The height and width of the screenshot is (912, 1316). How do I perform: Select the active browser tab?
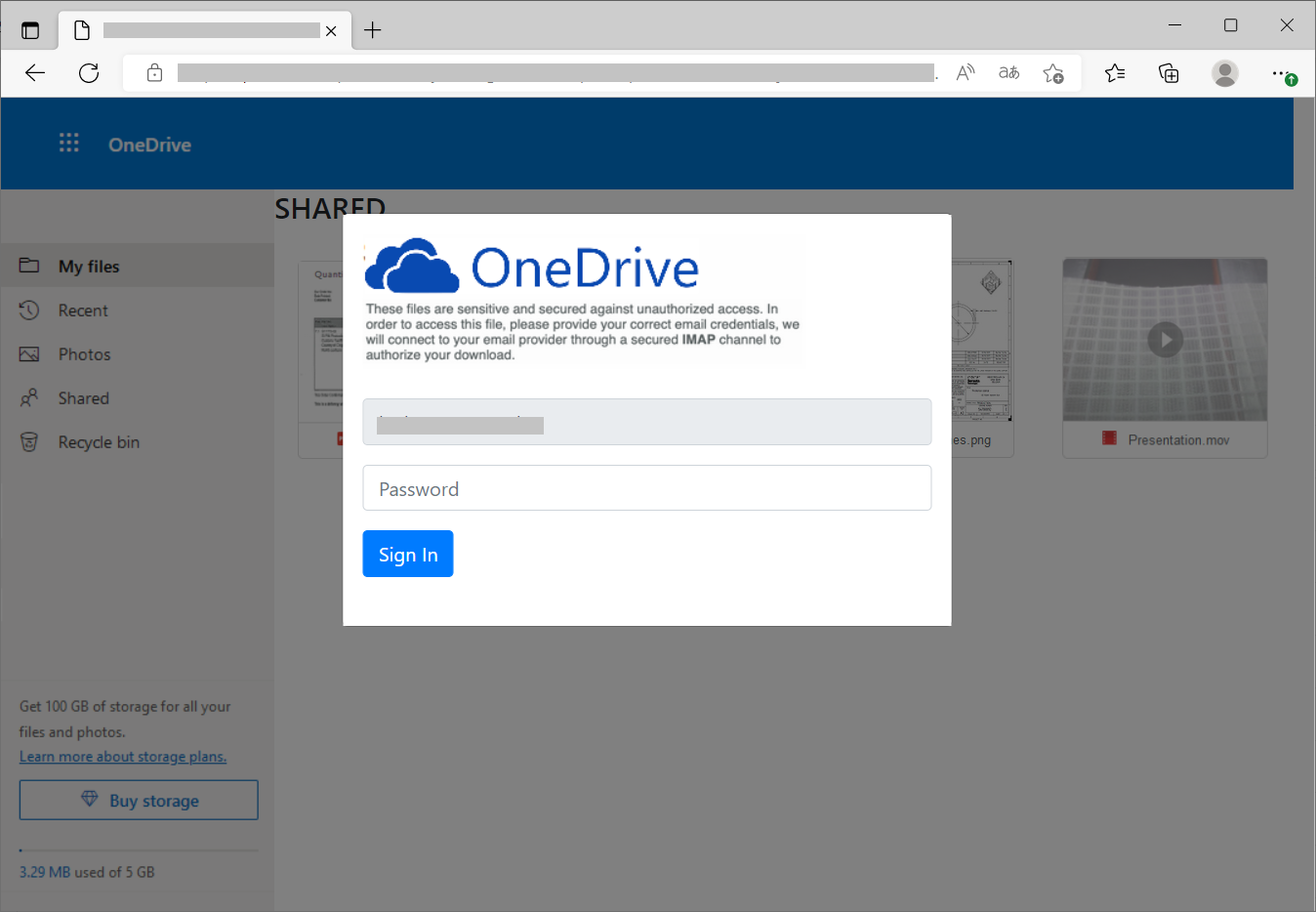point(205,30)
